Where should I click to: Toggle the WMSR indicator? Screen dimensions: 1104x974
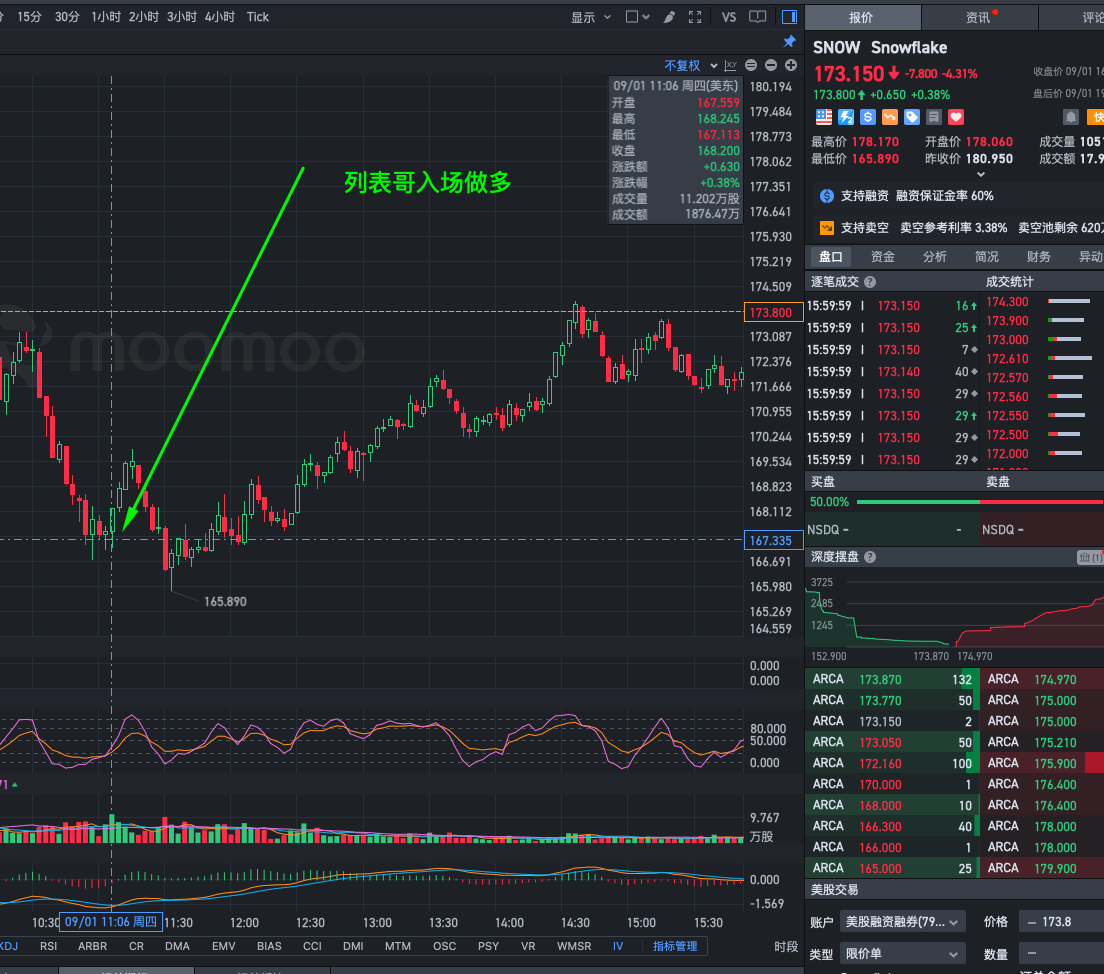575,947
